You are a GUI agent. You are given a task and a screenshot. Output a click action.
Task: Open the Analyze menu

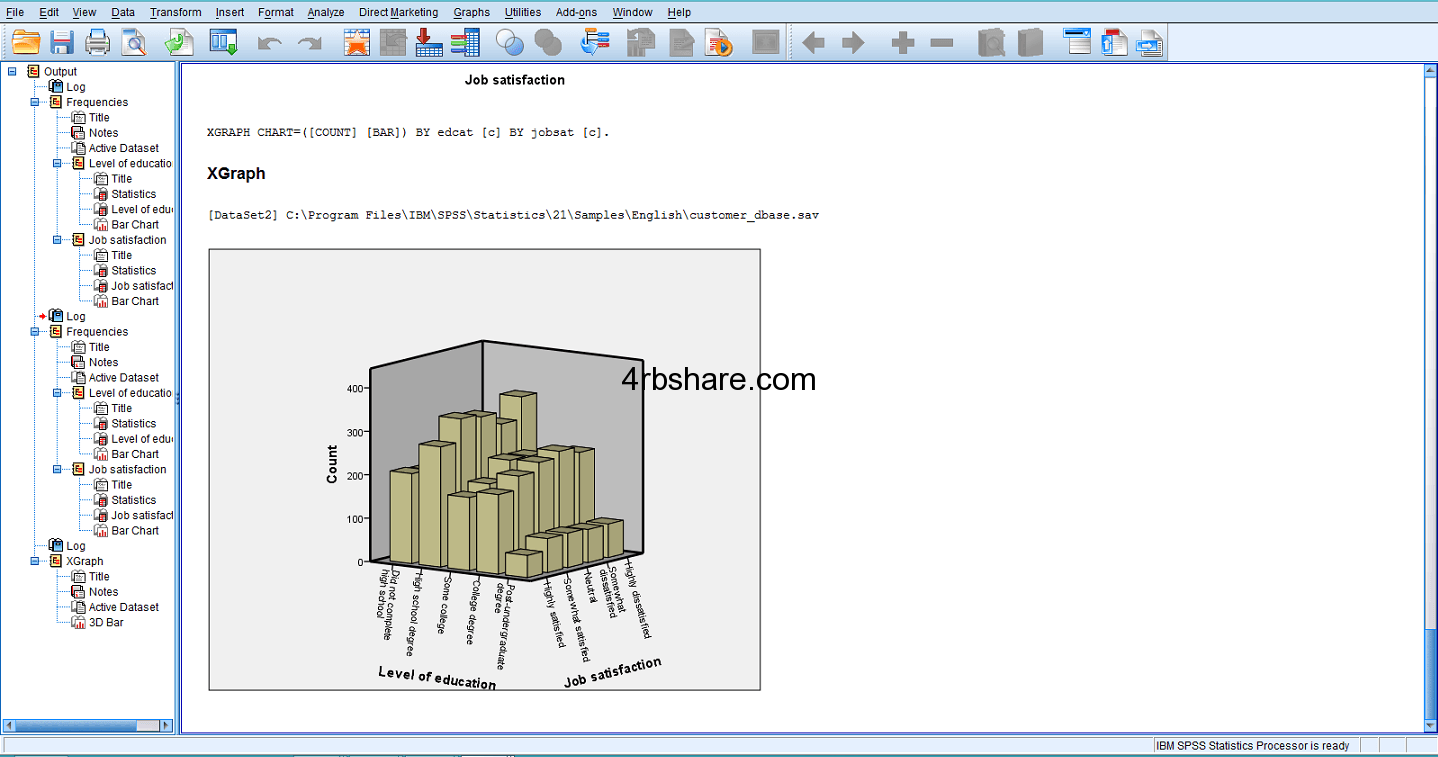[326, 12]
